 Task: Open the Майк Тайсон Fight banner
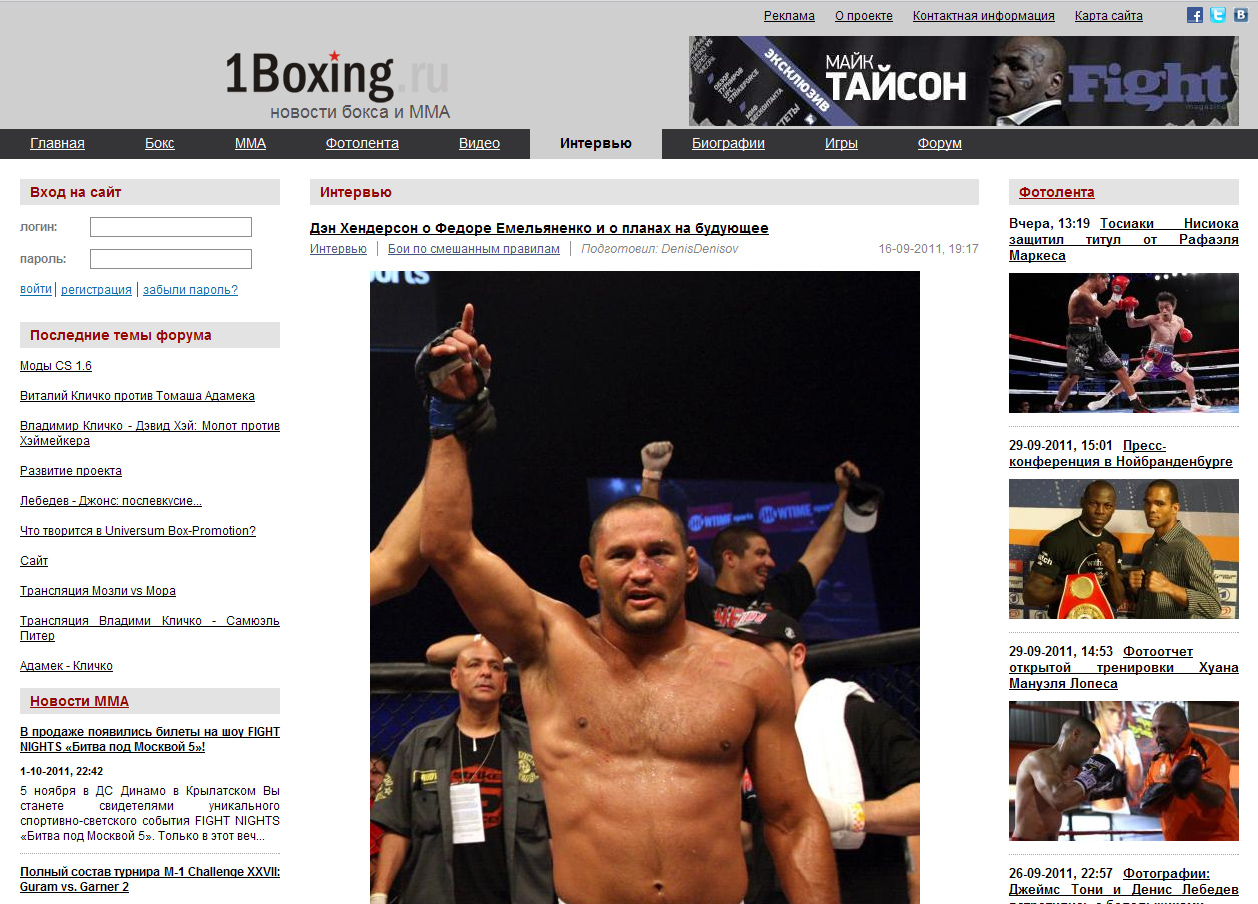point(963,81)
